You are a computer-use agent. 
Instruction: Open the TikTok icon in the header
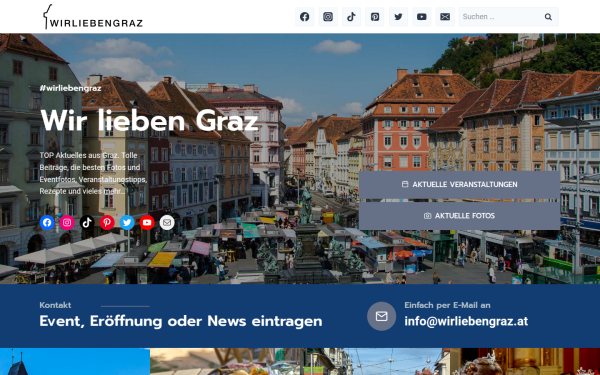point(351,17)
